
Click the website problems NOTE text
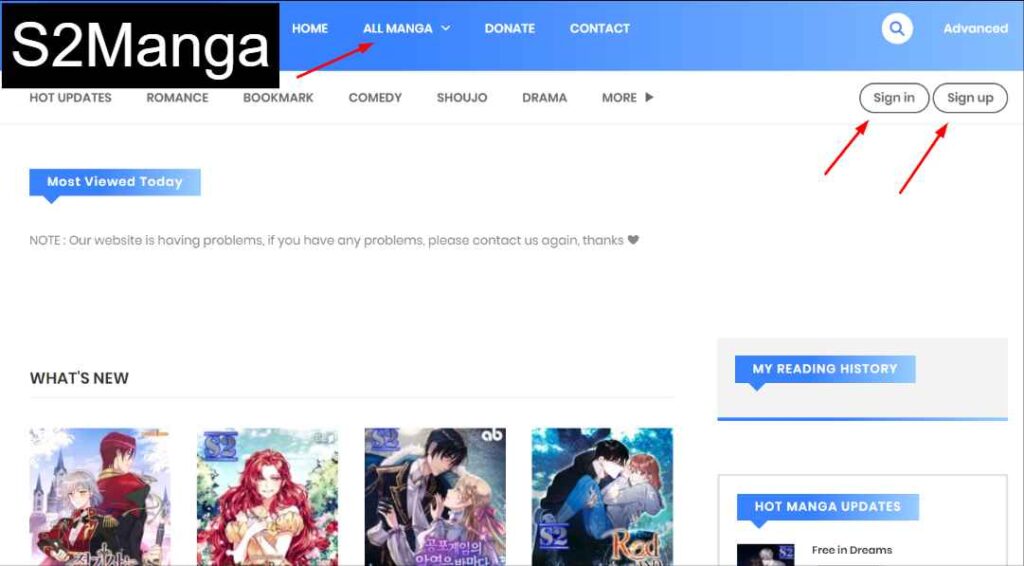334,240
